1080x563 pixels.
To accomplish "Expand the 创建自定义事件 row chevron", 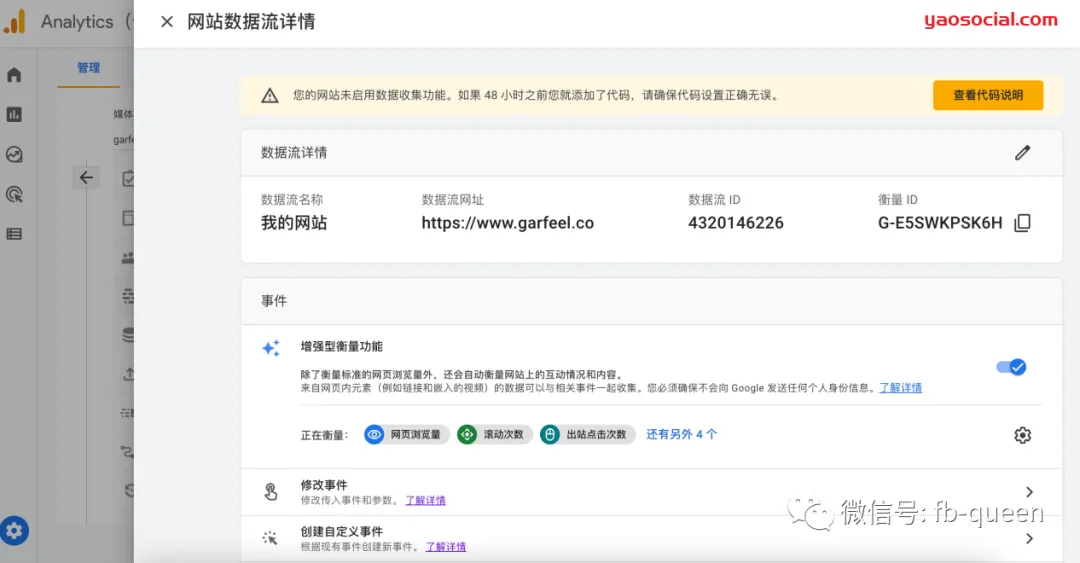I will pos(1029,539).
